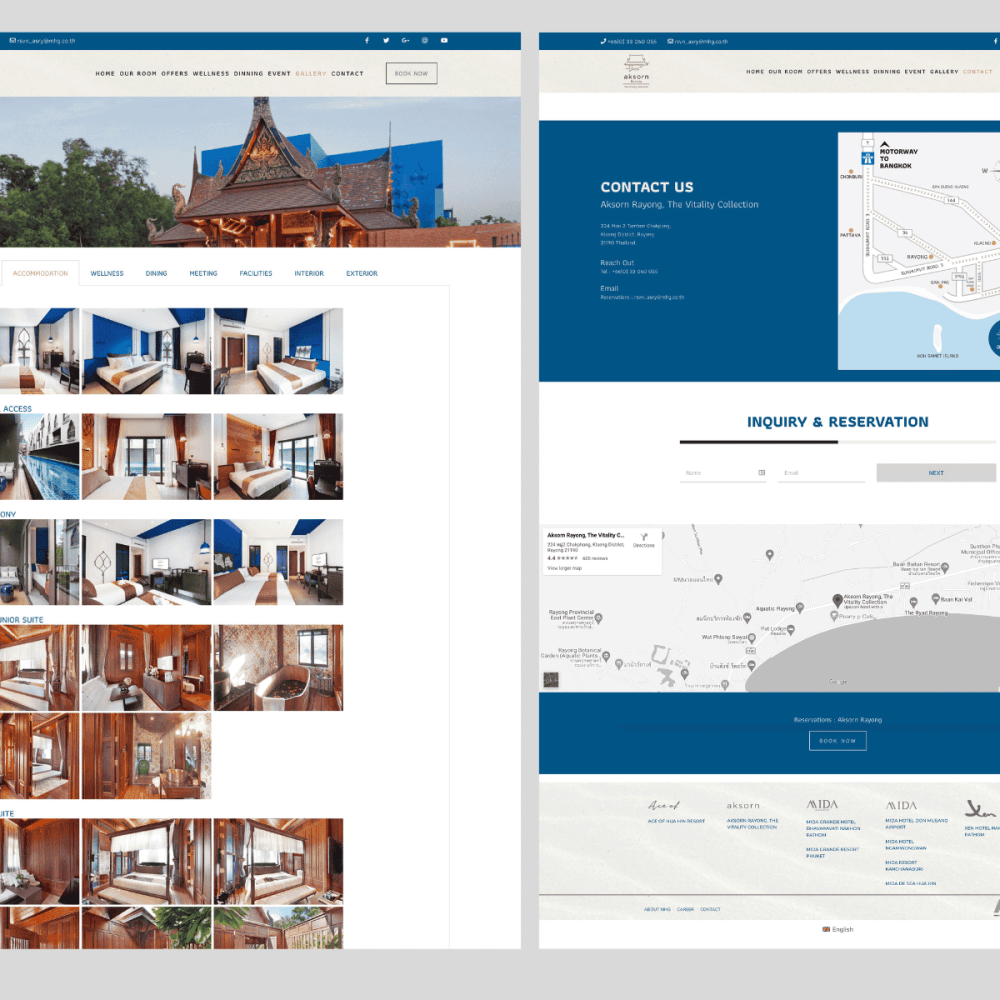1000x1000 pixels.
Task: Switch to the EXTERIOR gallery tab
Action: click(x=362, y=273)
